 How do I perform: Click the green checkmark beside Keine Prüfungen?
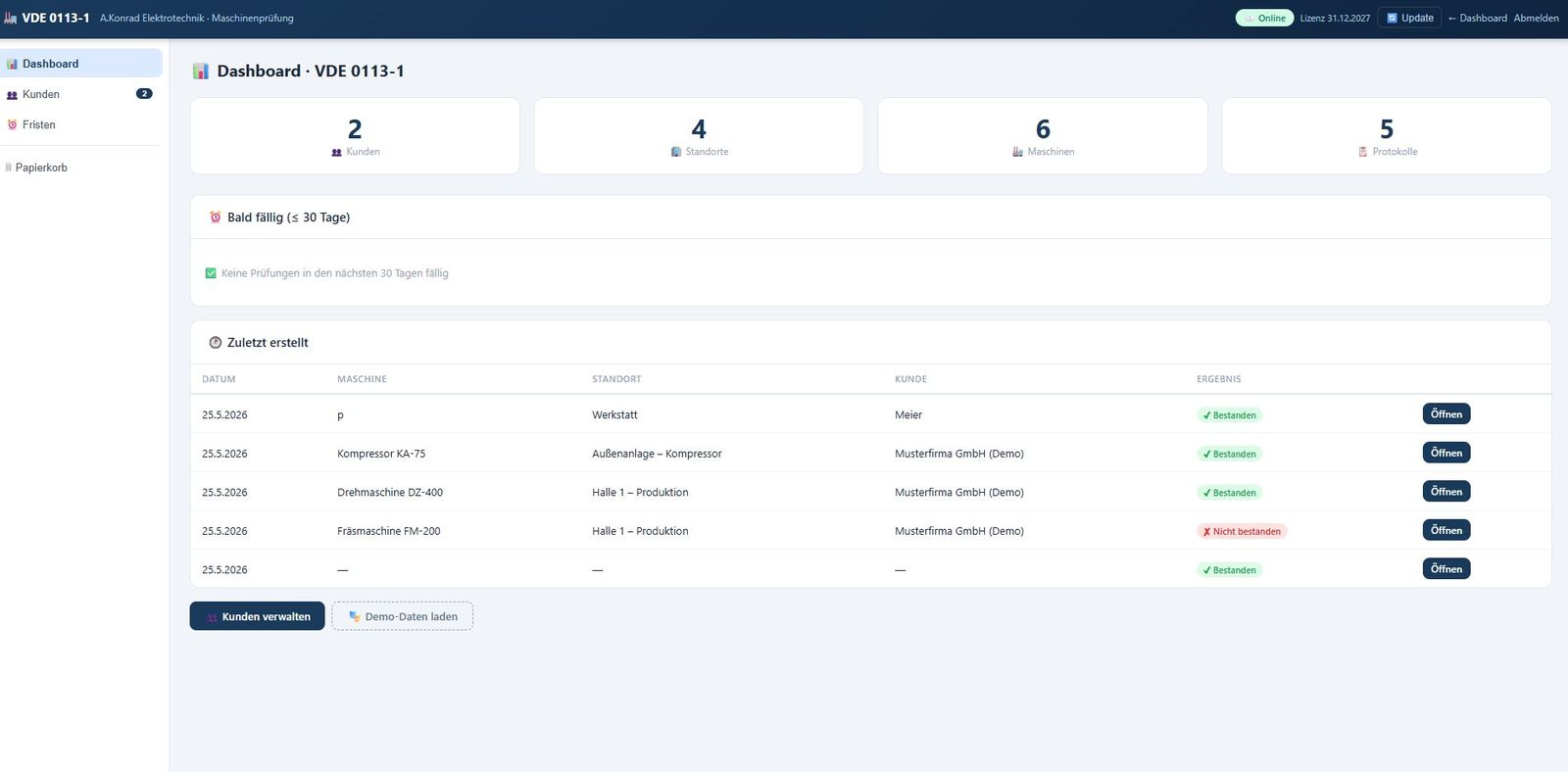211,273
